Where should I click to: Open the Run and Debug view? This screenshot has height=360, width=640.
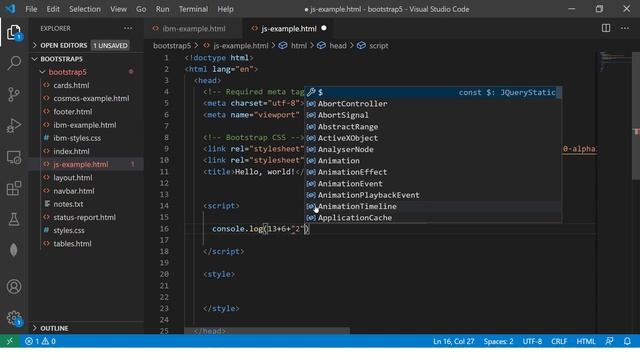tap(14, 126)
